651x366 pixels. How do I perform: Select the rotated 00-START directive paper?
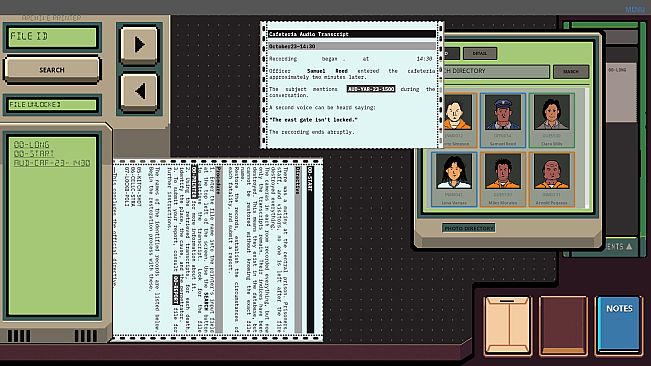[x=218, y=249]
